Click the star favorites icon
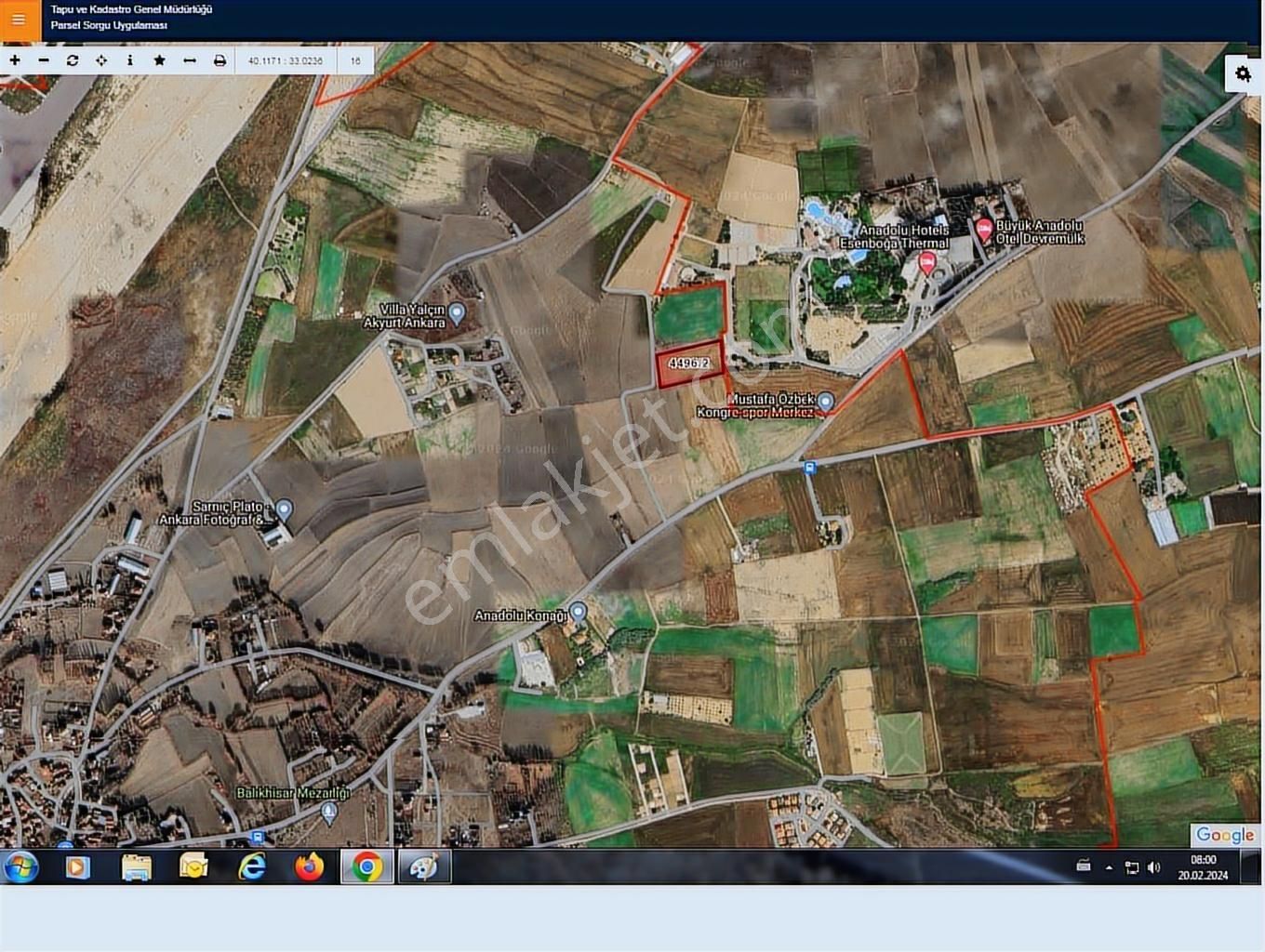Image resolution: width=1265 pixels, height=952 pixels. [159, 60]
